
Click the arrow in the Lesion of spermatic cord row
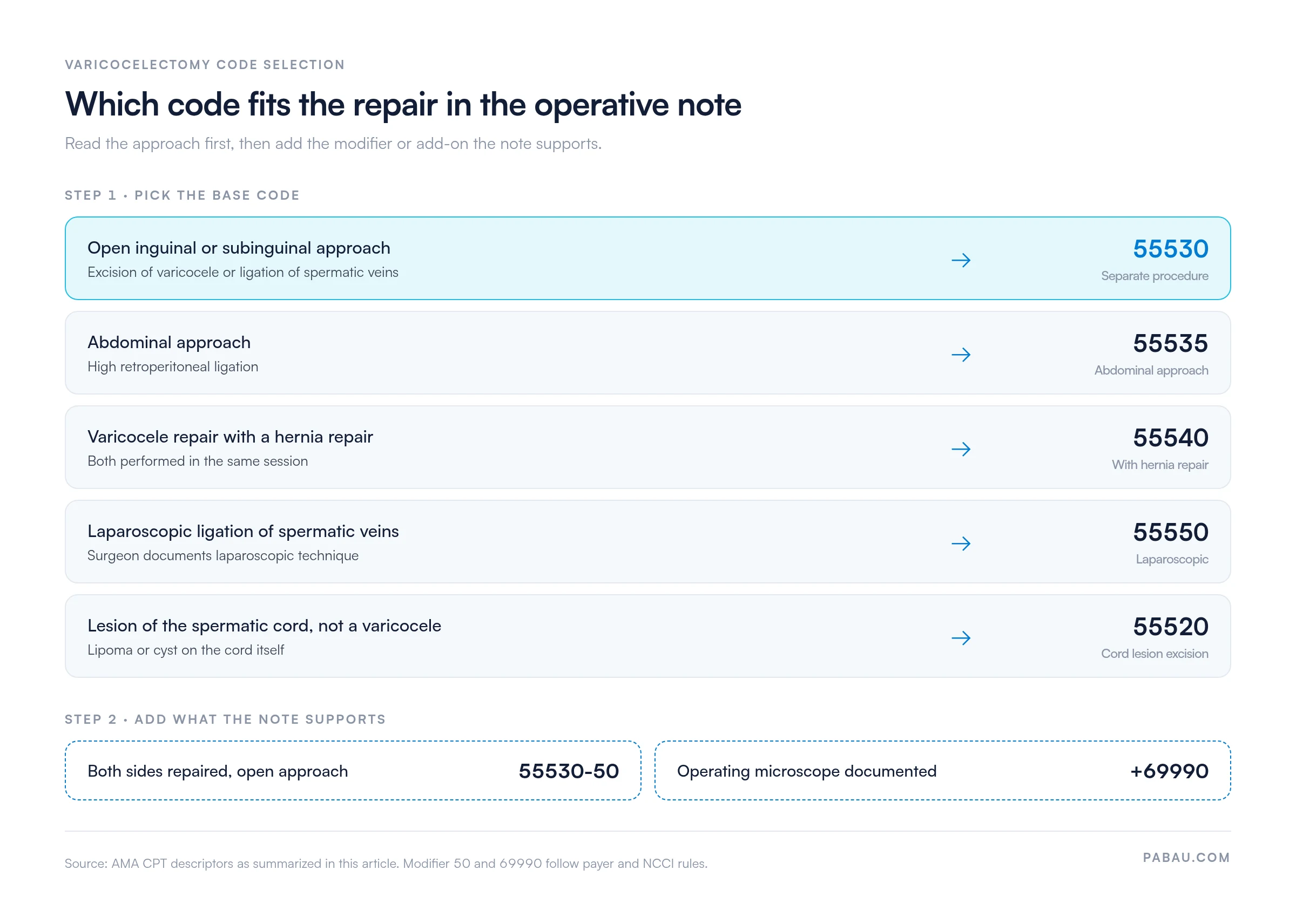point(961,638)
